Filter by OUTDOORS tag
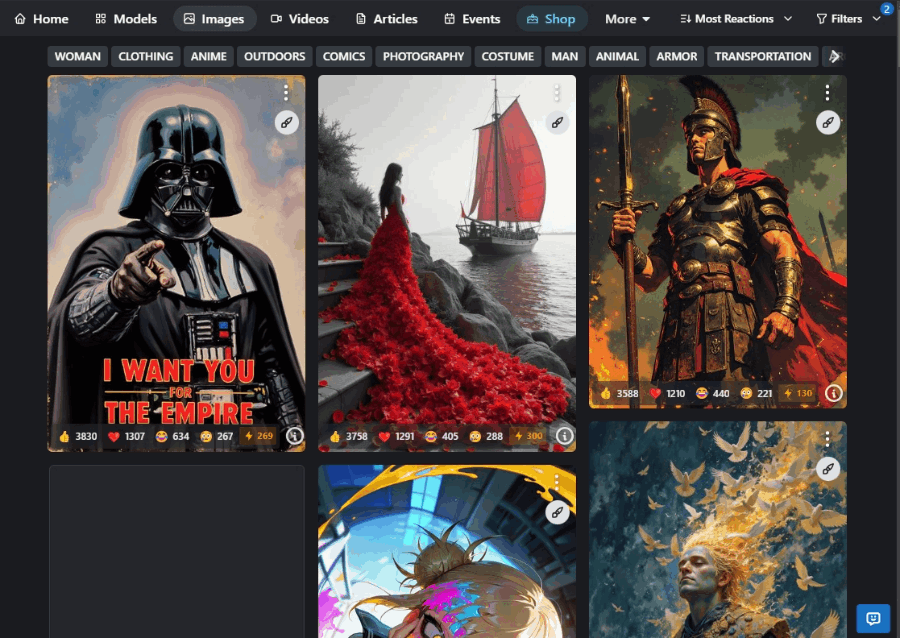The height and width of the screenshot is (638, 900). coord(274,56)
